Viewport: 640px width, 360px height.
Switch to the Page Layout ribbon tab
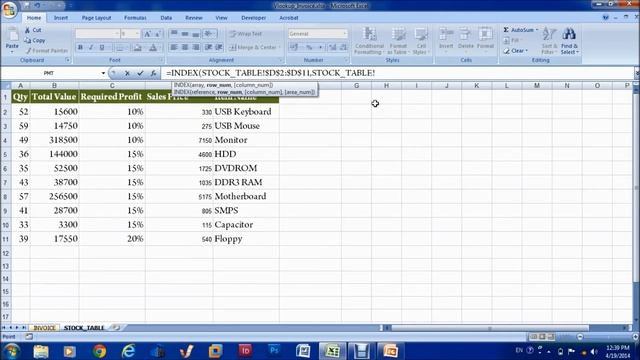click(x=96, y=18)
